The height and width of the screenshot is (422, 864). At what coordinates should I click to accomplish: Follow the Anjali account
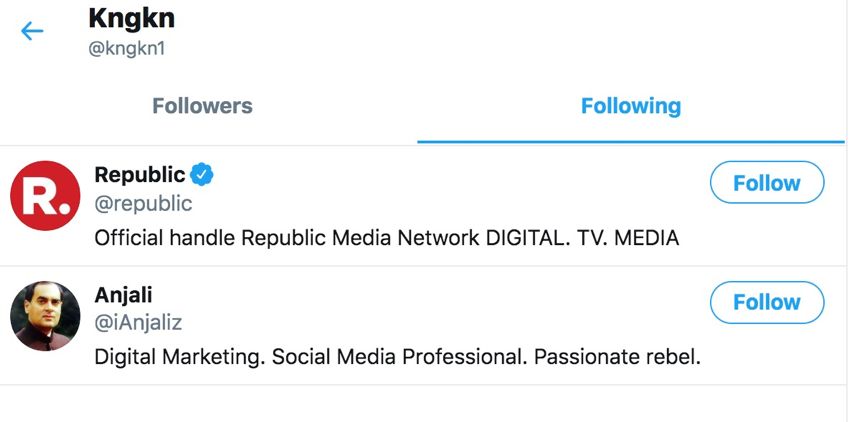click(x=766, y=302)
